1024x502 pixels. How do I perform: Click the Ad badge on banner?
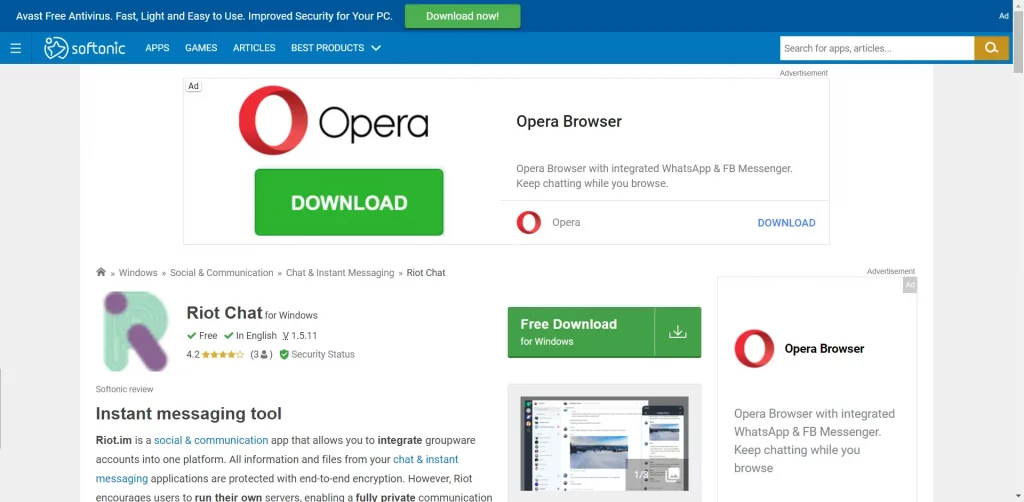click(193, 86)
